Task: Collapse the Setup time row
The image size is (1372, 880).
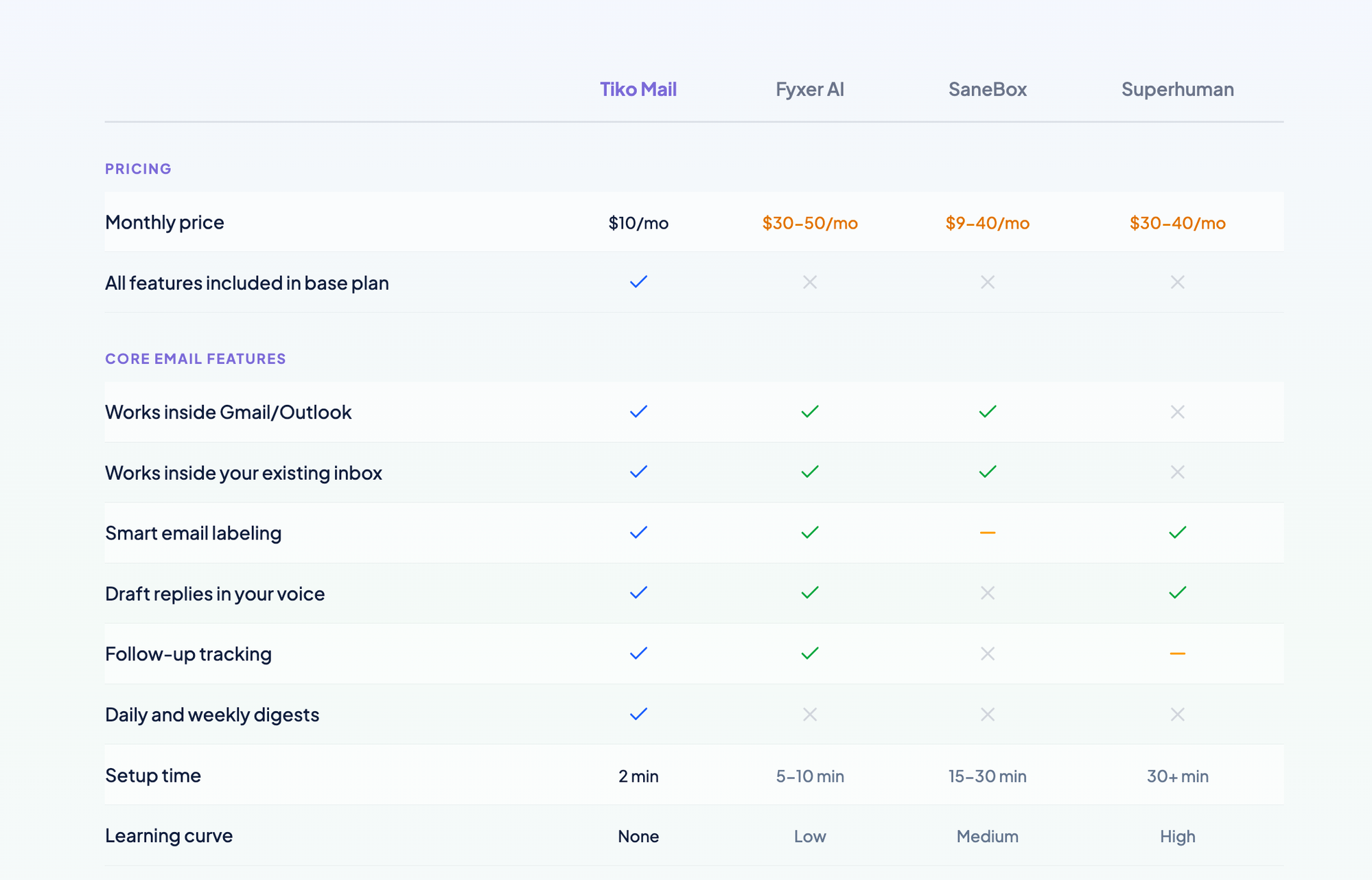Action: pos(152,775)
